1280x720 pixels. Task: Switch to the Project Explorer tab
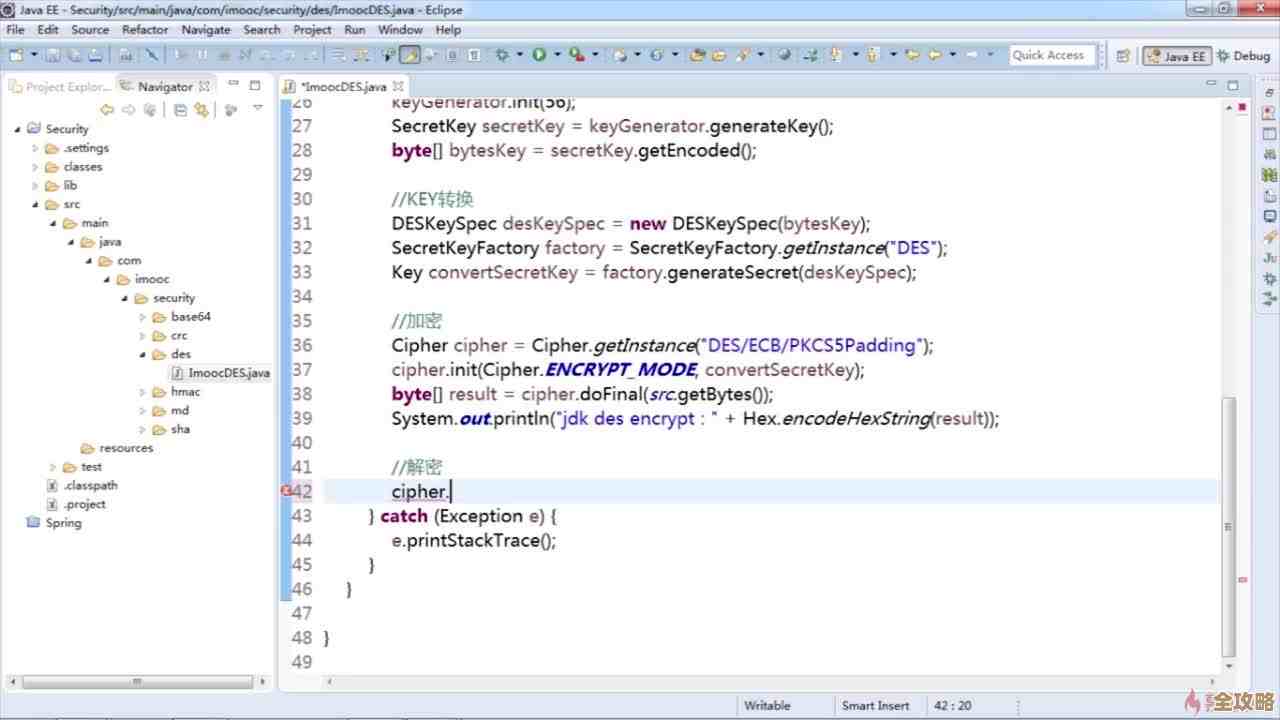pos(57,86)
